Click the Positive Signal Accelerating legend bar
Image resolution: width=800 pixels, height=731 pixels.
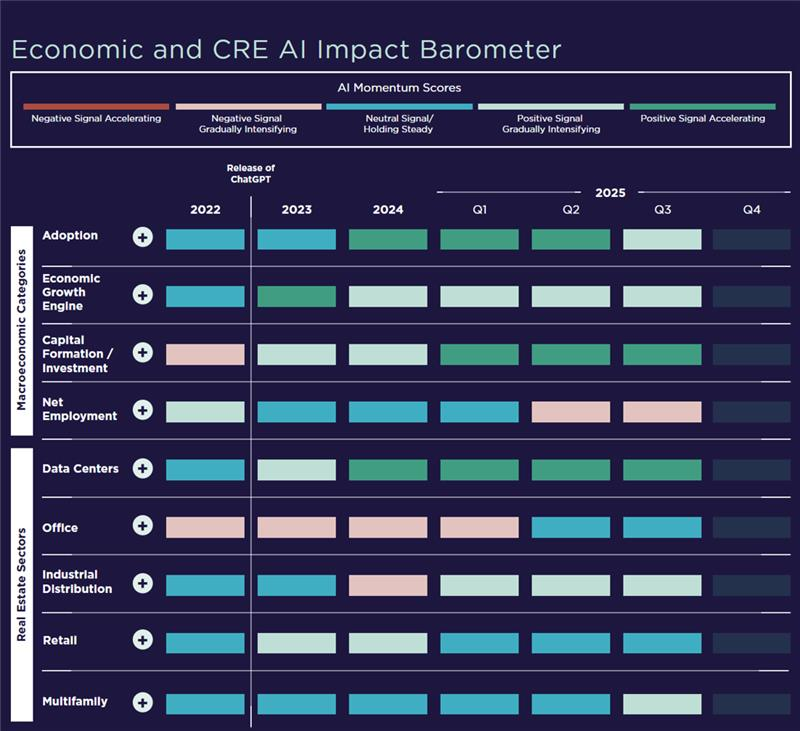(702, 106)
